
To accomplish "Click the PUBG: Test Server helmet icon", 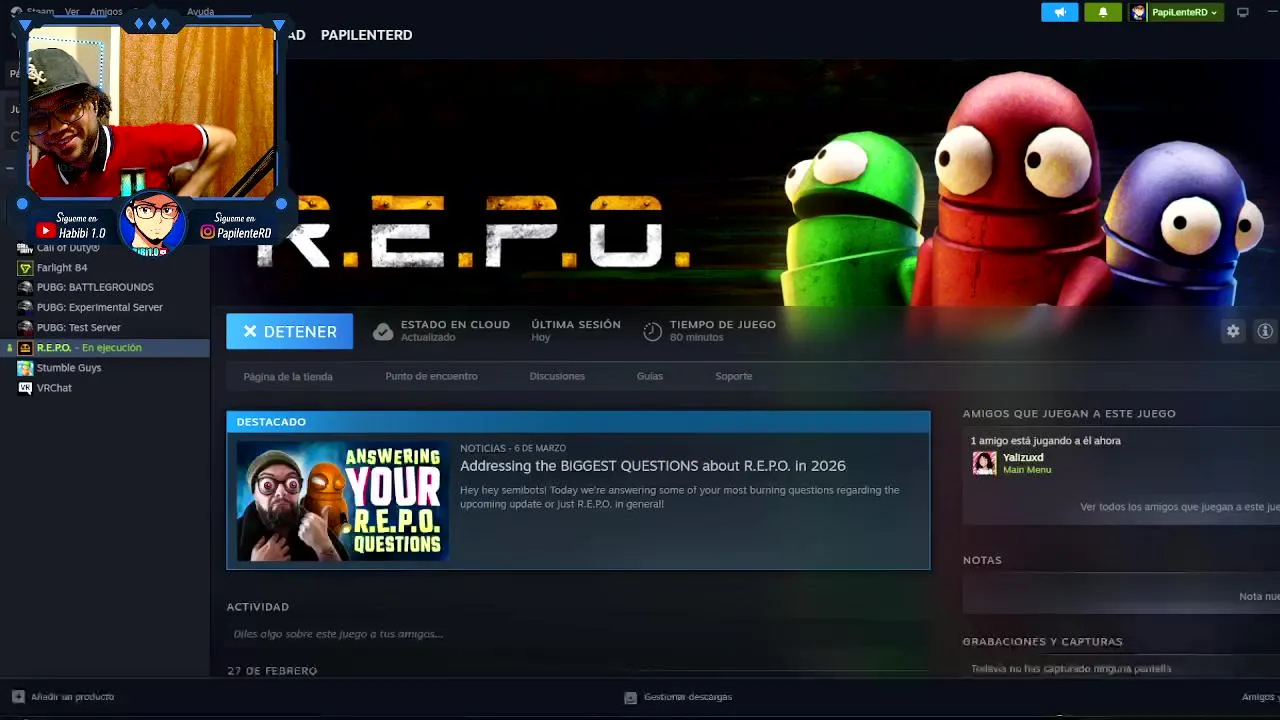I will (25, 327).
